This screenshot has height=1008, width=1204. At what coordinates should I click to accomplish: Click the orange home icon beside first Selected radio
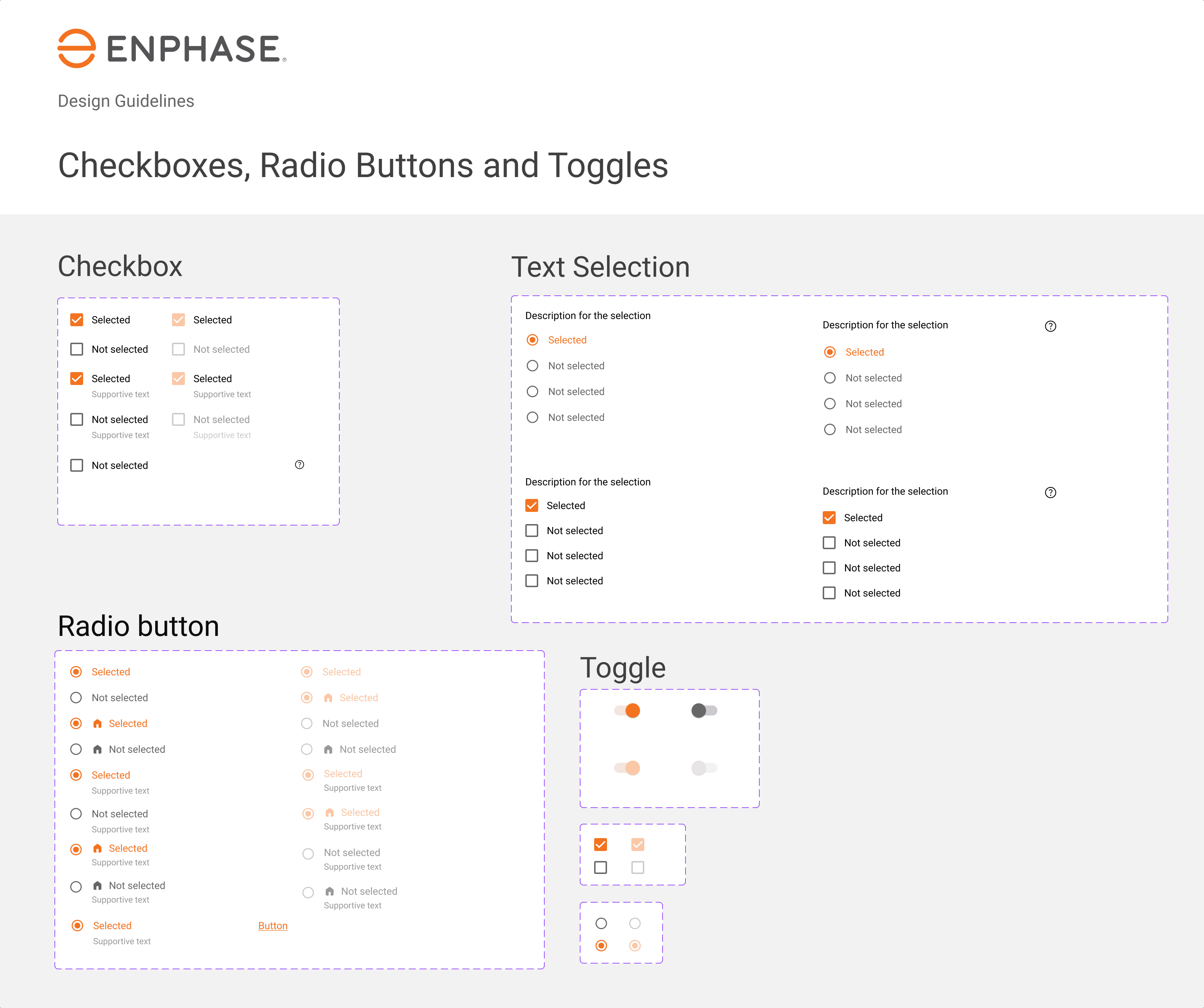coord(97,723)
